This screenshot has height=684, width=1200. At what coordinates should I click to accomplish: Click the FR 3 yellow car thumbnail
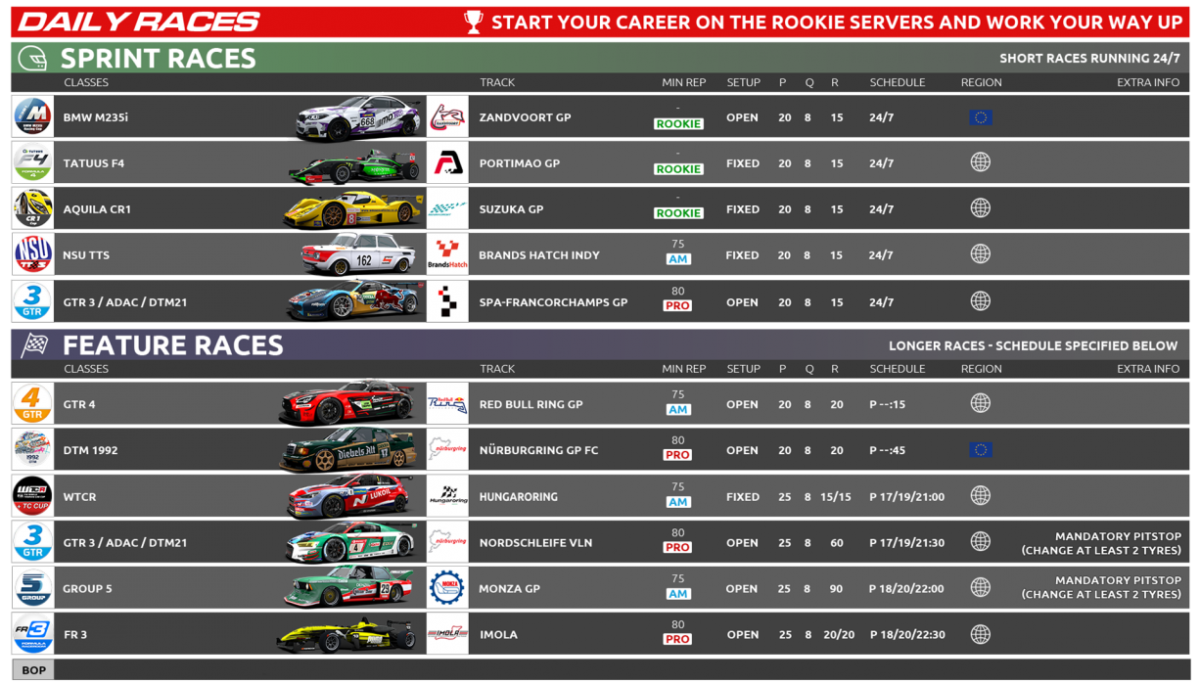pyautogui.click(x=347, y=634)
